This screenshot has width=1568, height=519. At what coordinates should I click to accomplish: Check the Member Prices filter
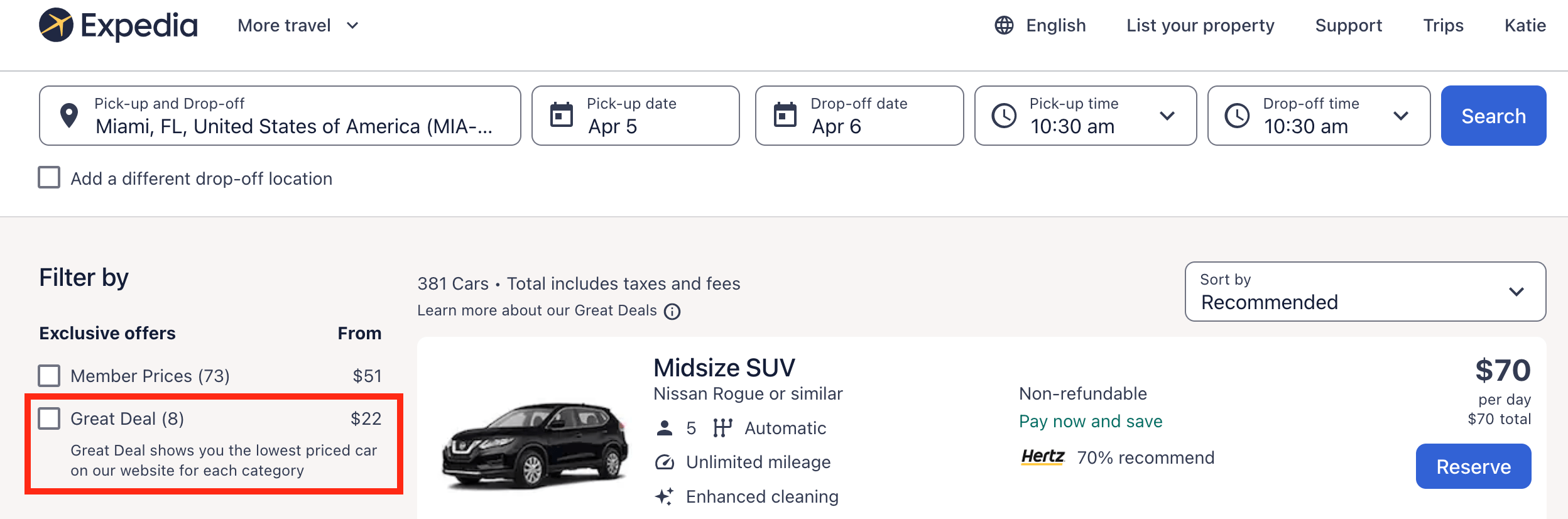tap(50, 376)
